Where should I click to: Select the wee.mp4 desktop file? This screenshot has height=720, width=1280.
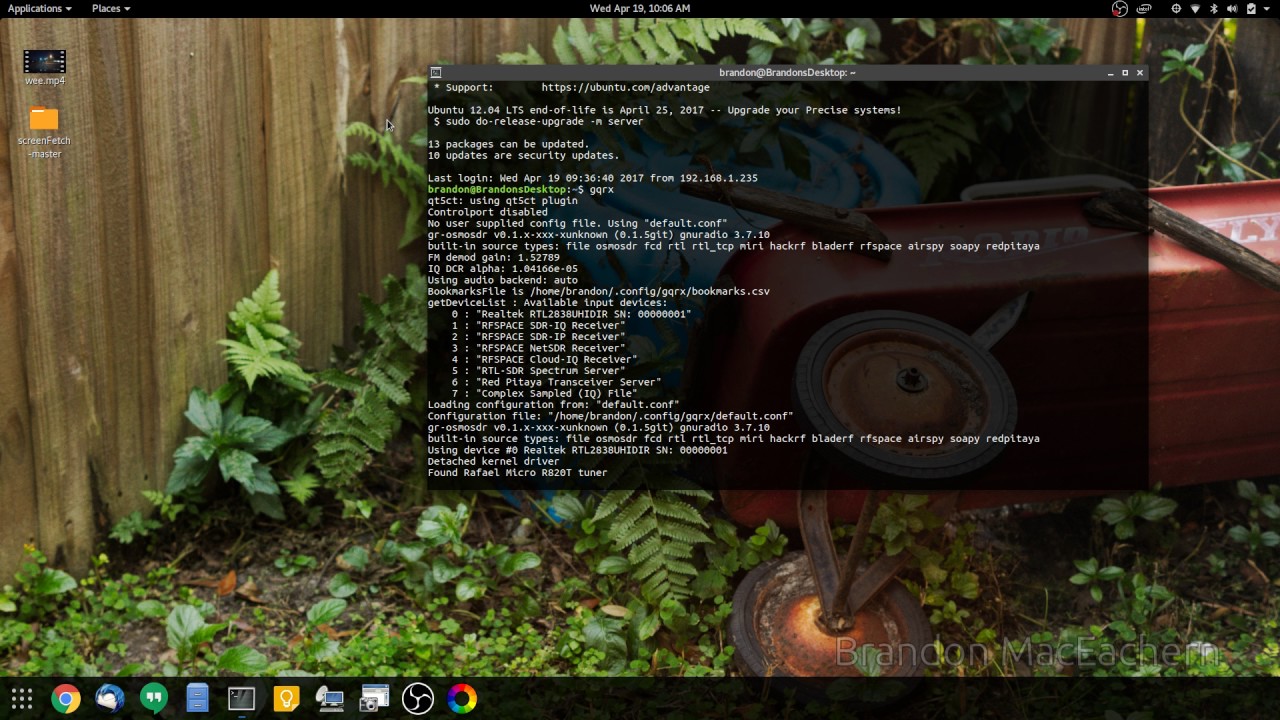[x=45, y=68]
